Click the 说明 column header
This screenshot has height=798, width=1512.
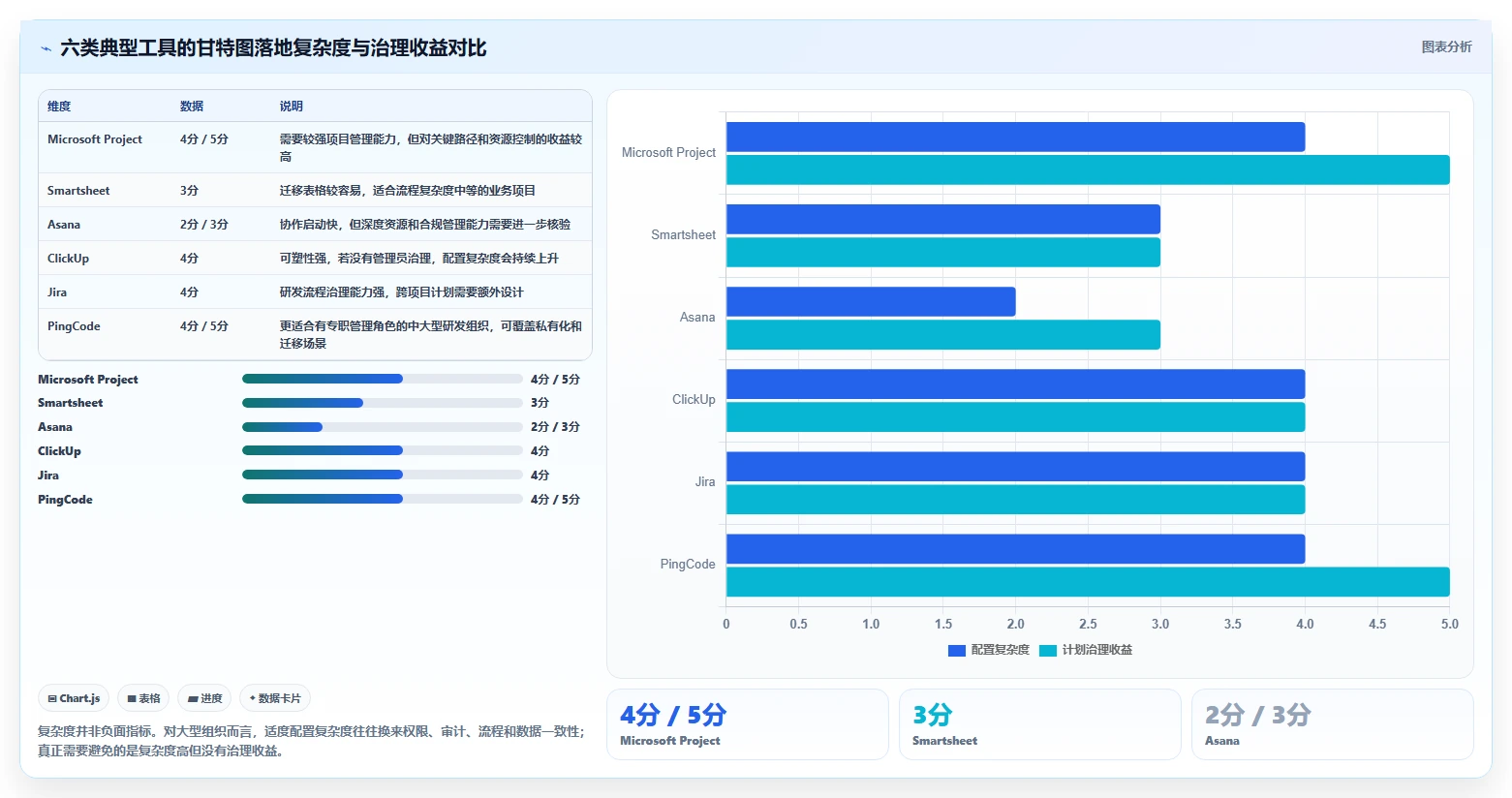click(x=292, y=107)
